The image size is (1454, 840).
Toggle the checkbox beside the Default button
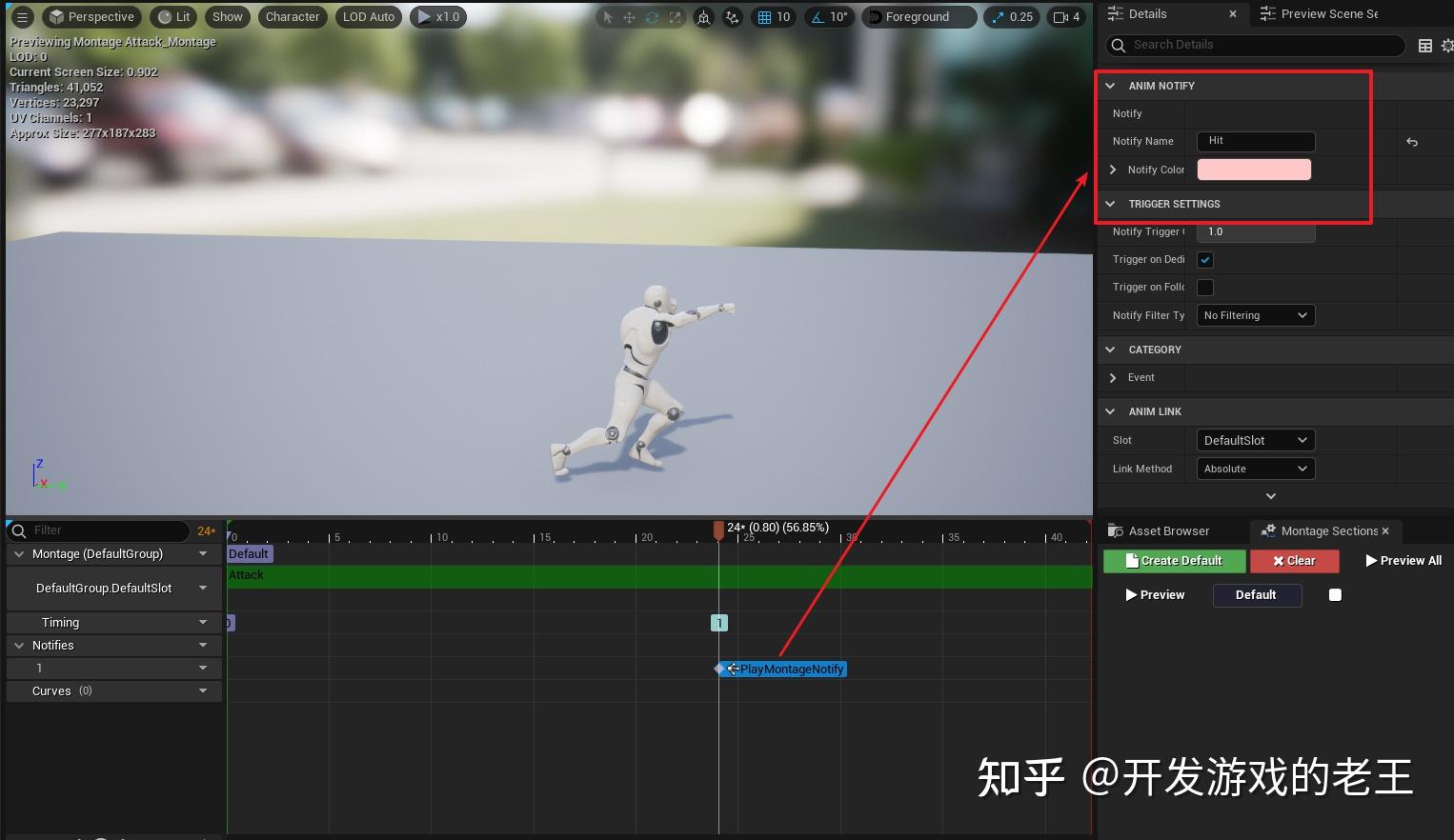tap(1334, 594)
